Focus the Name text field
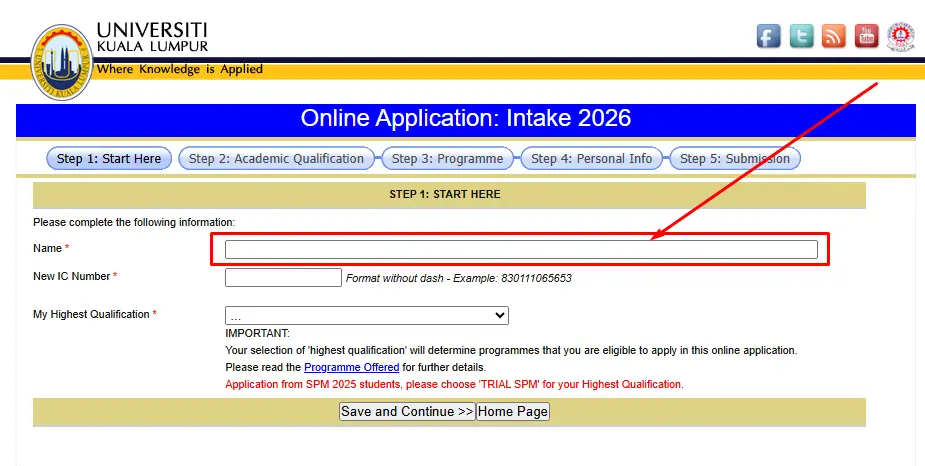Image resolution: width=925 pixels, height=466 pixels. 521,250
